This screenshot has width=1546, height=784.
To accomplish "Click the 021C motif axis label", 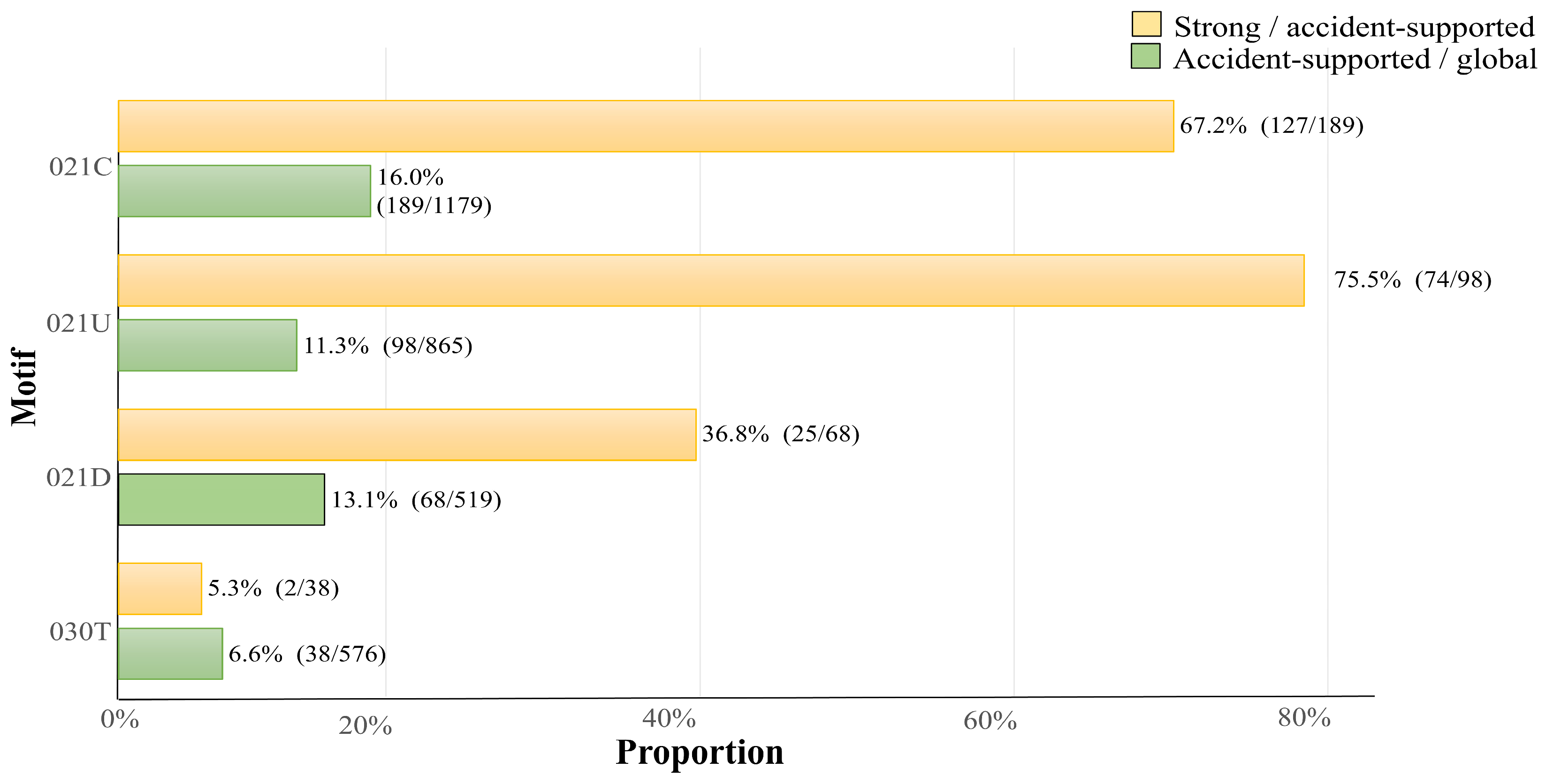I will pos(80,167).
